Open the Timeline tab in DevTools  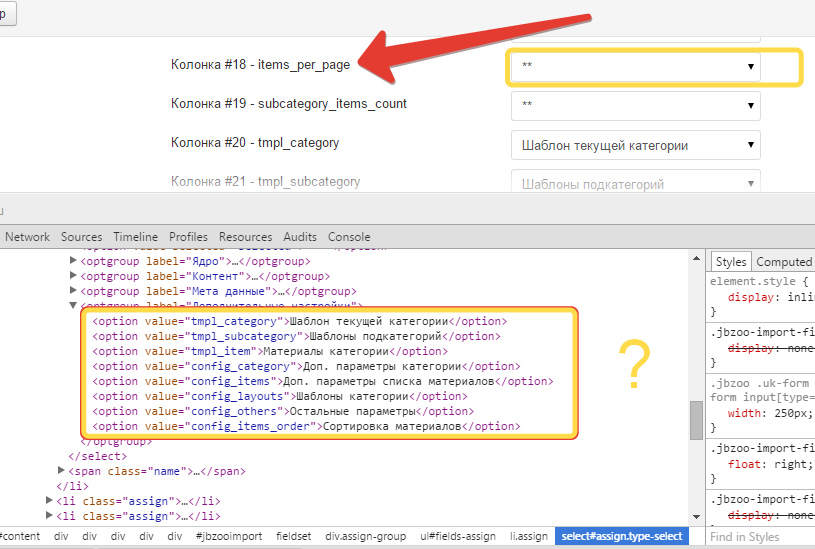[135, 237]
